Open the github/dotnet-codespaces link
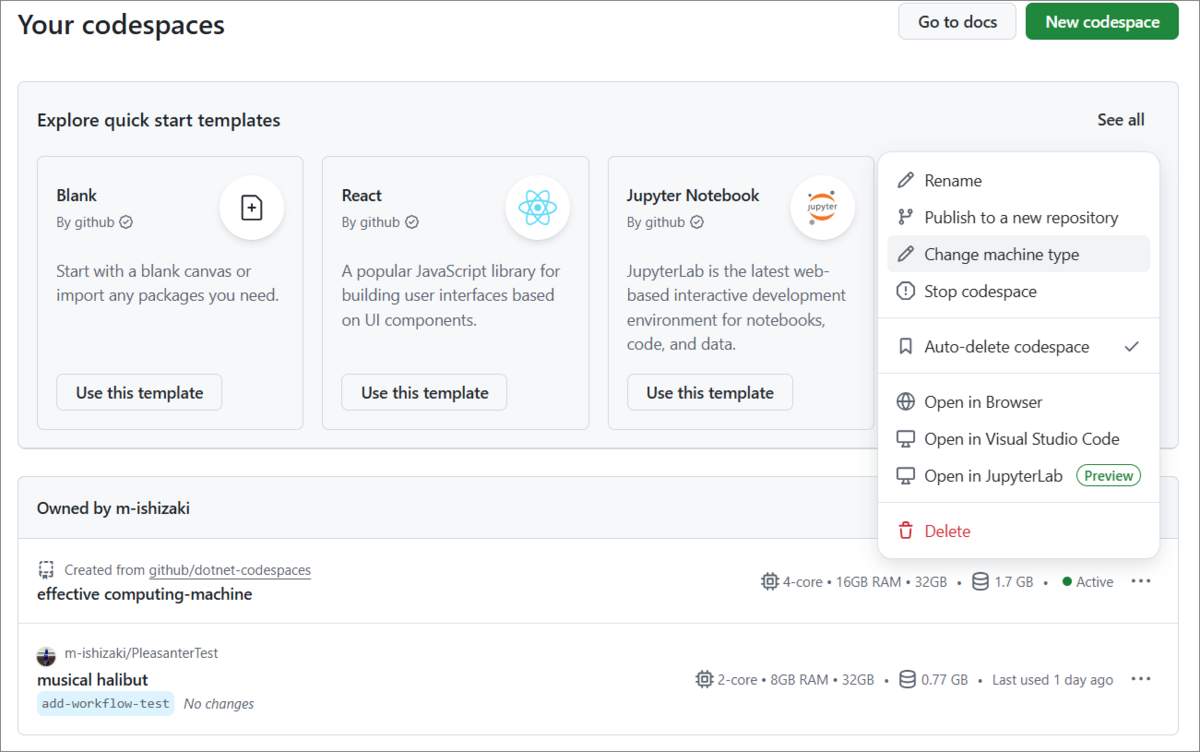1200x752 pixels. click(230, 570)
